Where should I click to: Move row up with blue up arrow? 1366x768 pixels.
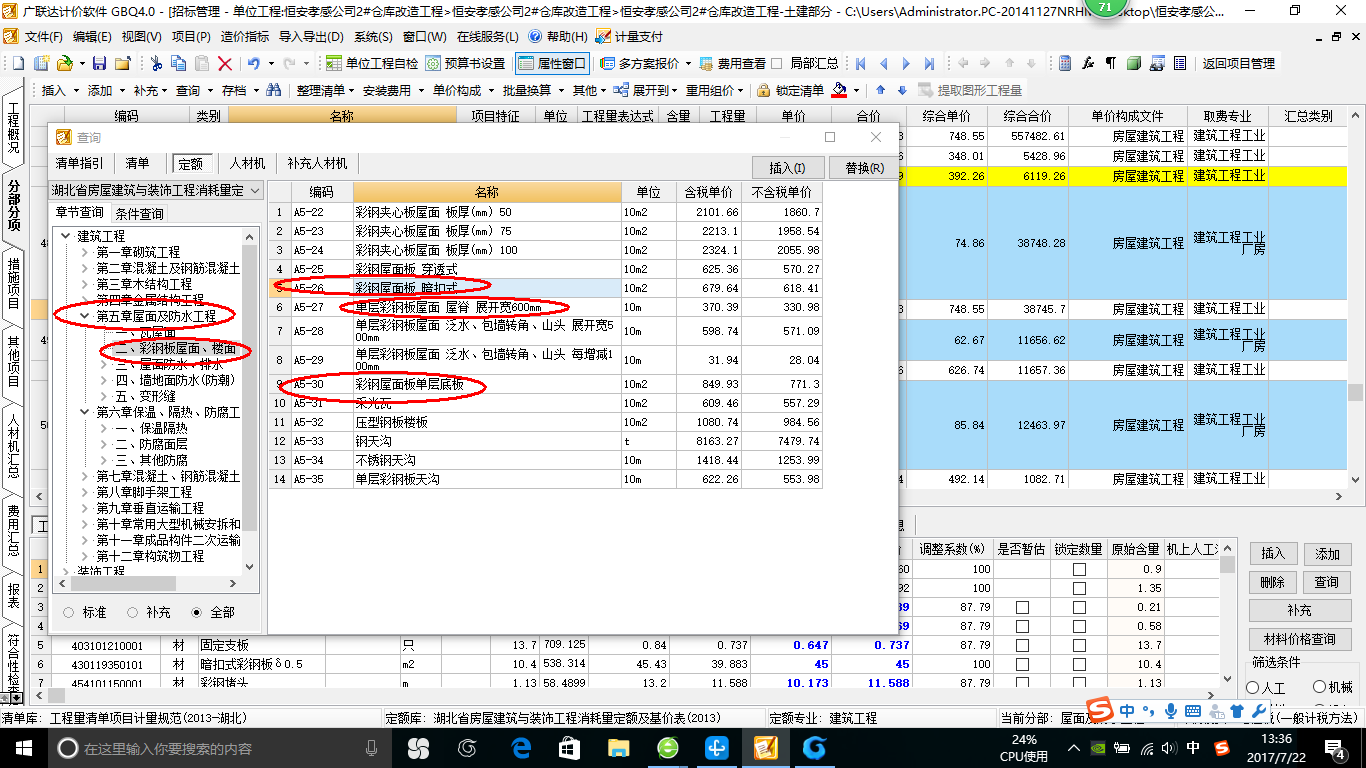(882, 90)
